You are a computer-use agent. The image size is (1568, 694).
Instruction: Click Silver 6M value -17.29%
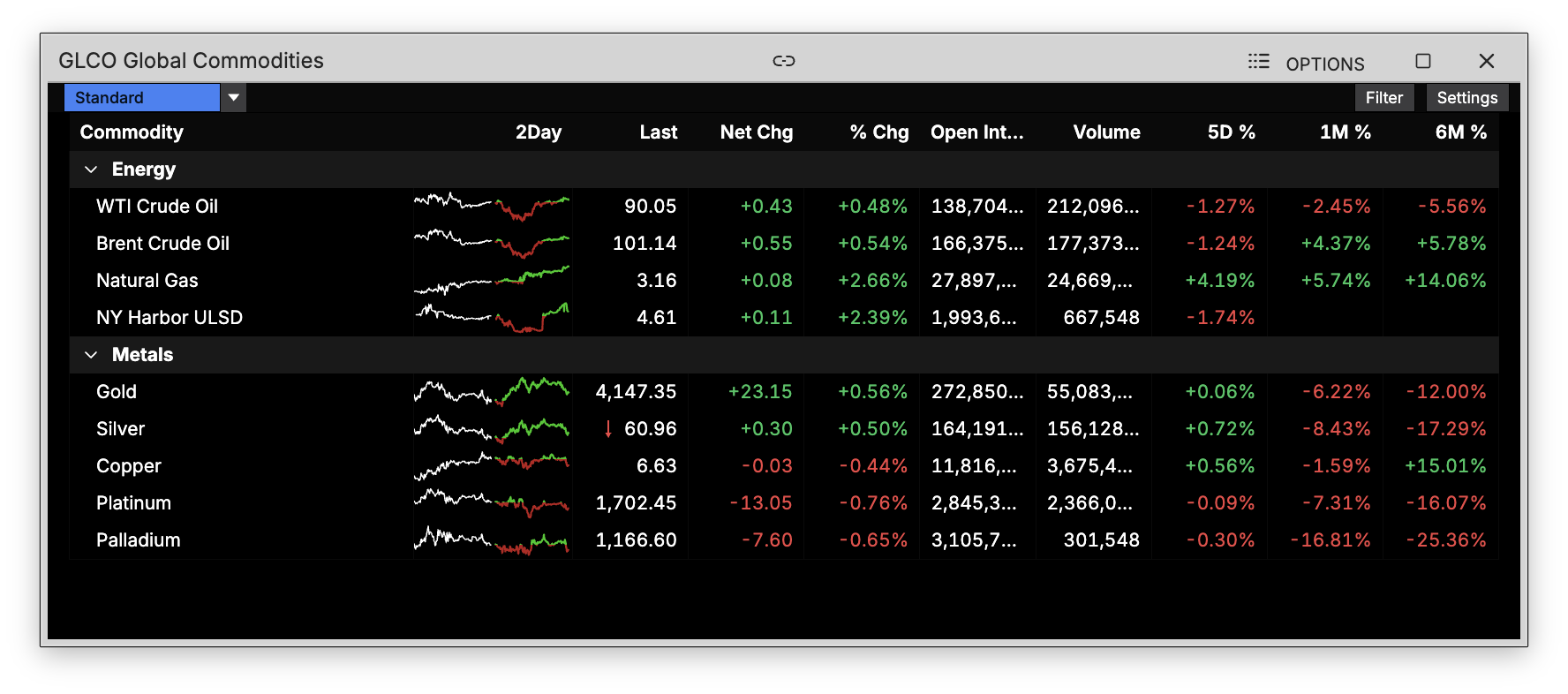1446,429
